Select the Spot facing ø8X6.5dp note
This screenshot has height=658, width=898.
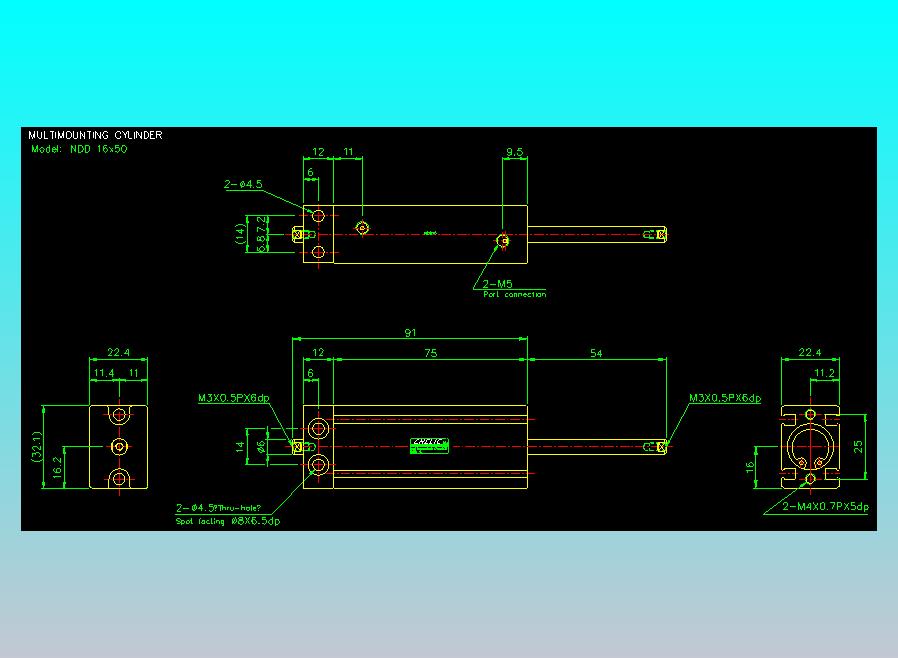(x=228, y=521)
